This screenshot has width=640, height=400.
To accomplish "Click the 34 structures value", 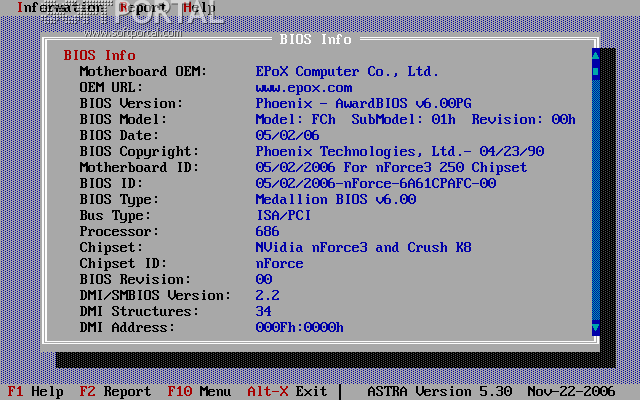I will [264, 311].
